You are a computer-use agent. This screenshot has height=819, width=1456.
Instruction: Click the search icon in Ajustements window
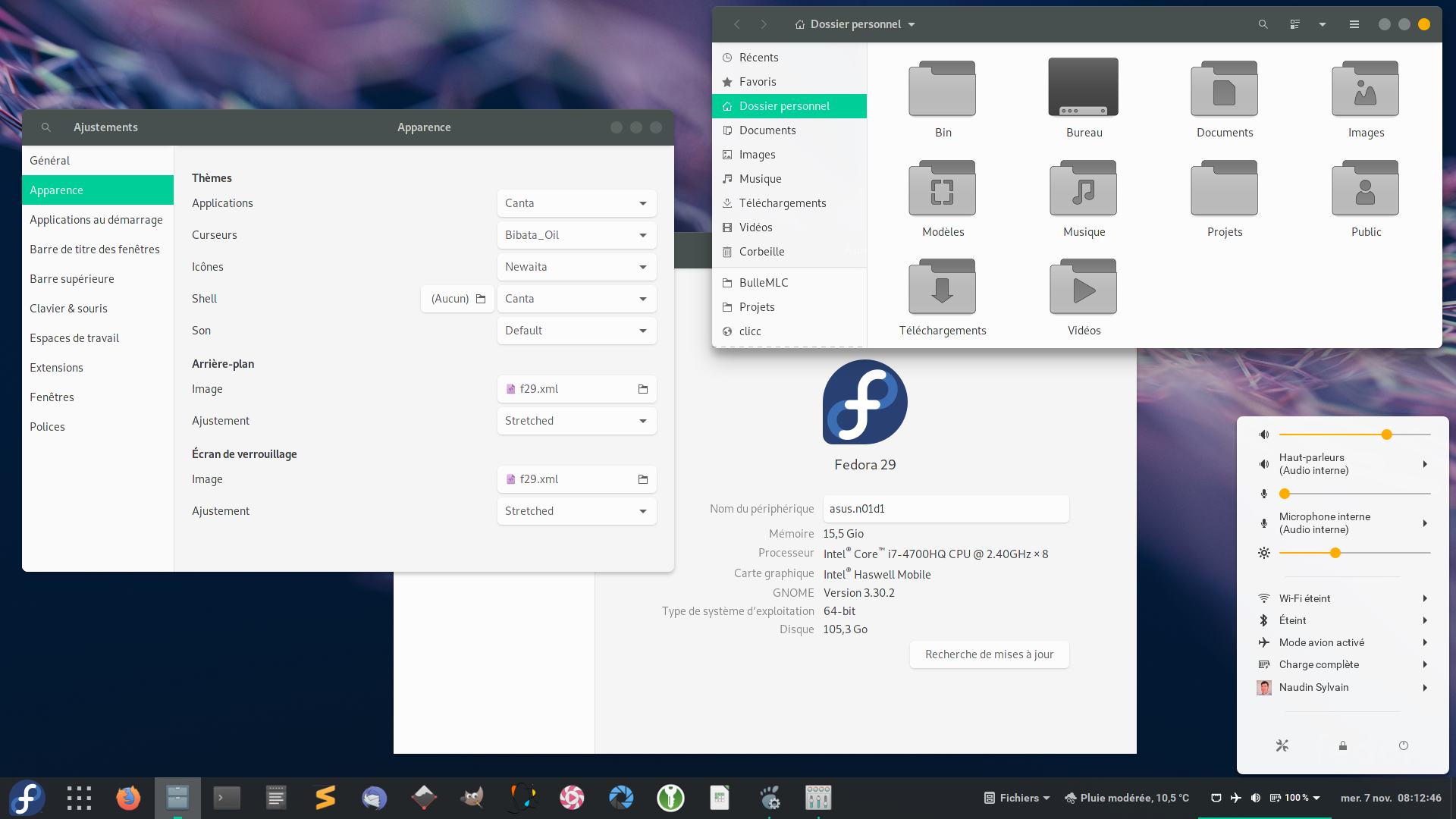pyautogui.click(x=46, y=127)
